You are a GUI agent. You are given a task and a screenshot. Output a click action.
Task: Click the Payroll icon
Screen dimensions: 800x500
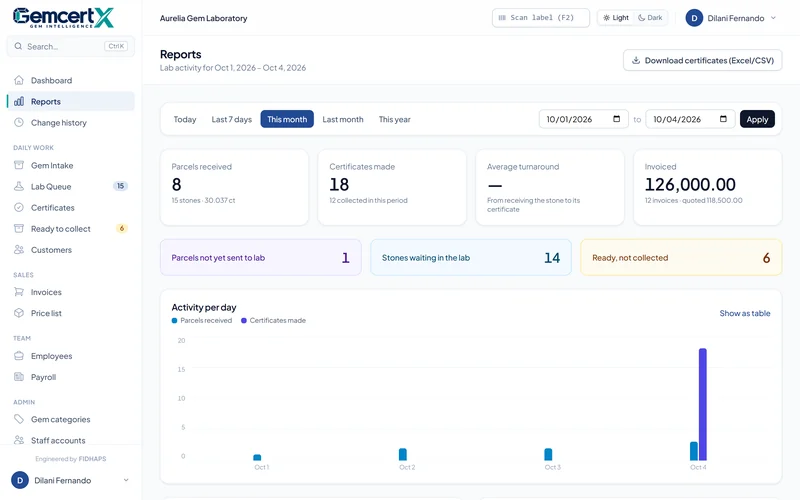19,377
